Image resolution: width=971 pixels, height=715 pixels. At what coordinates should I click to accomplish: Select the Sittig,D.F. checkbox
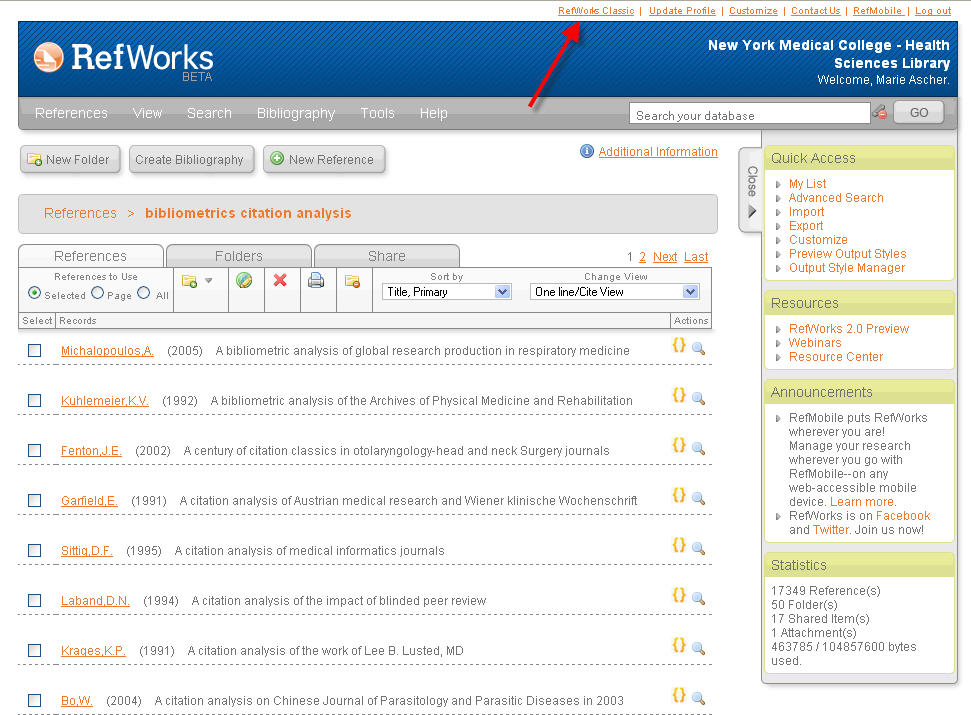pyautogui.click(x=35, y=551)
